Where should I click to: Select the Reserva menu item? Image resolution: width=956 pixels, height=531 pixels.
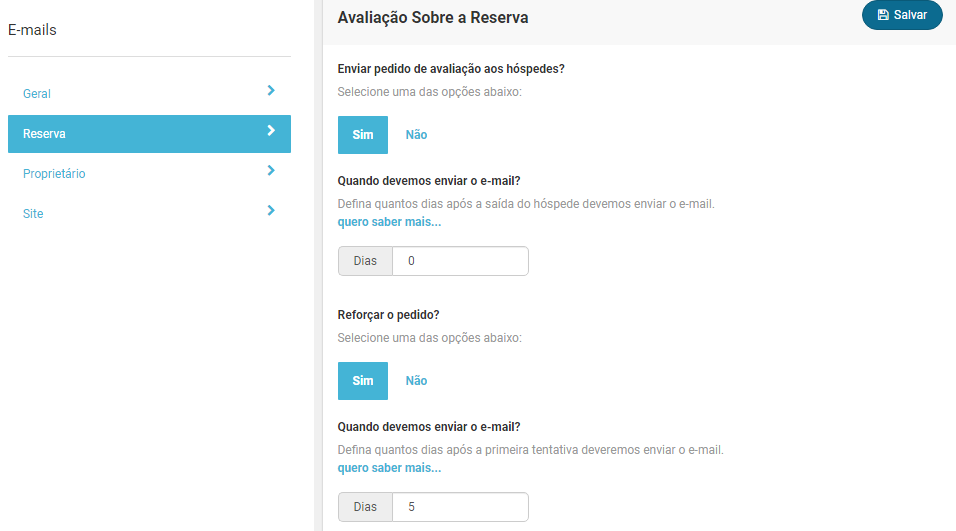tap(45, 134)
